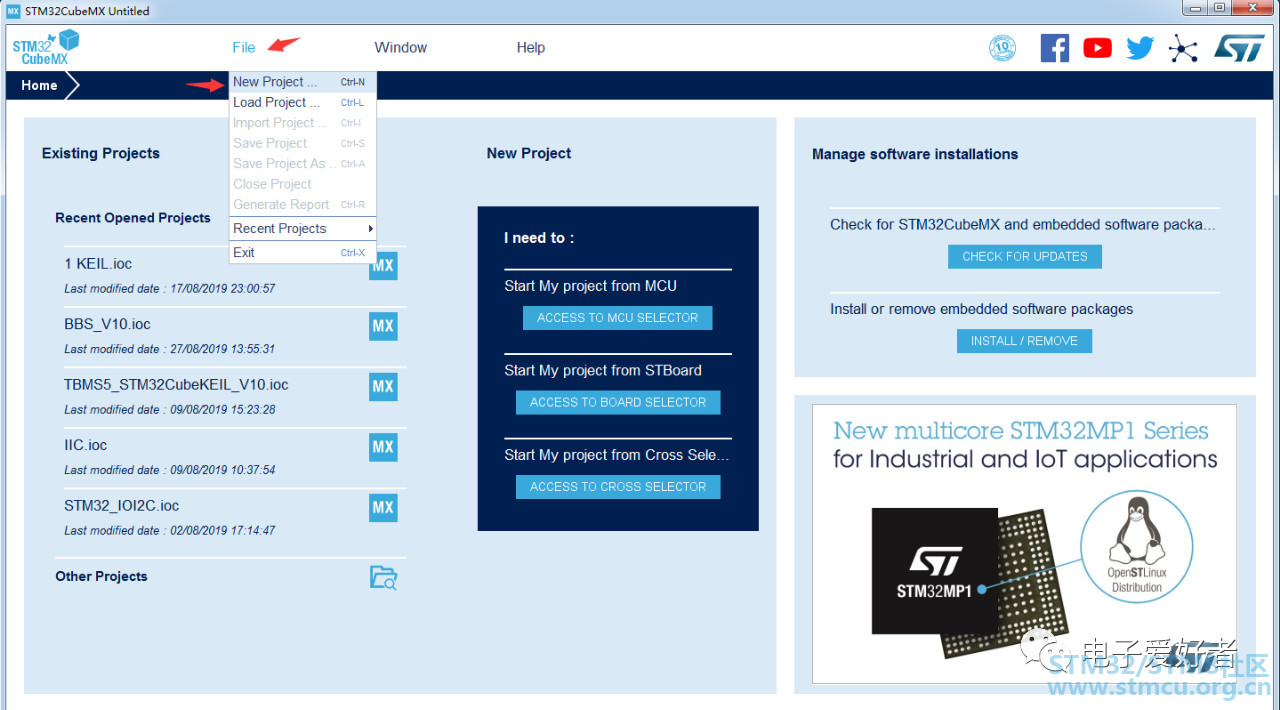Click MX icon next to BBS_V10.ioc
1280x710 pixels.
point(383,326)
